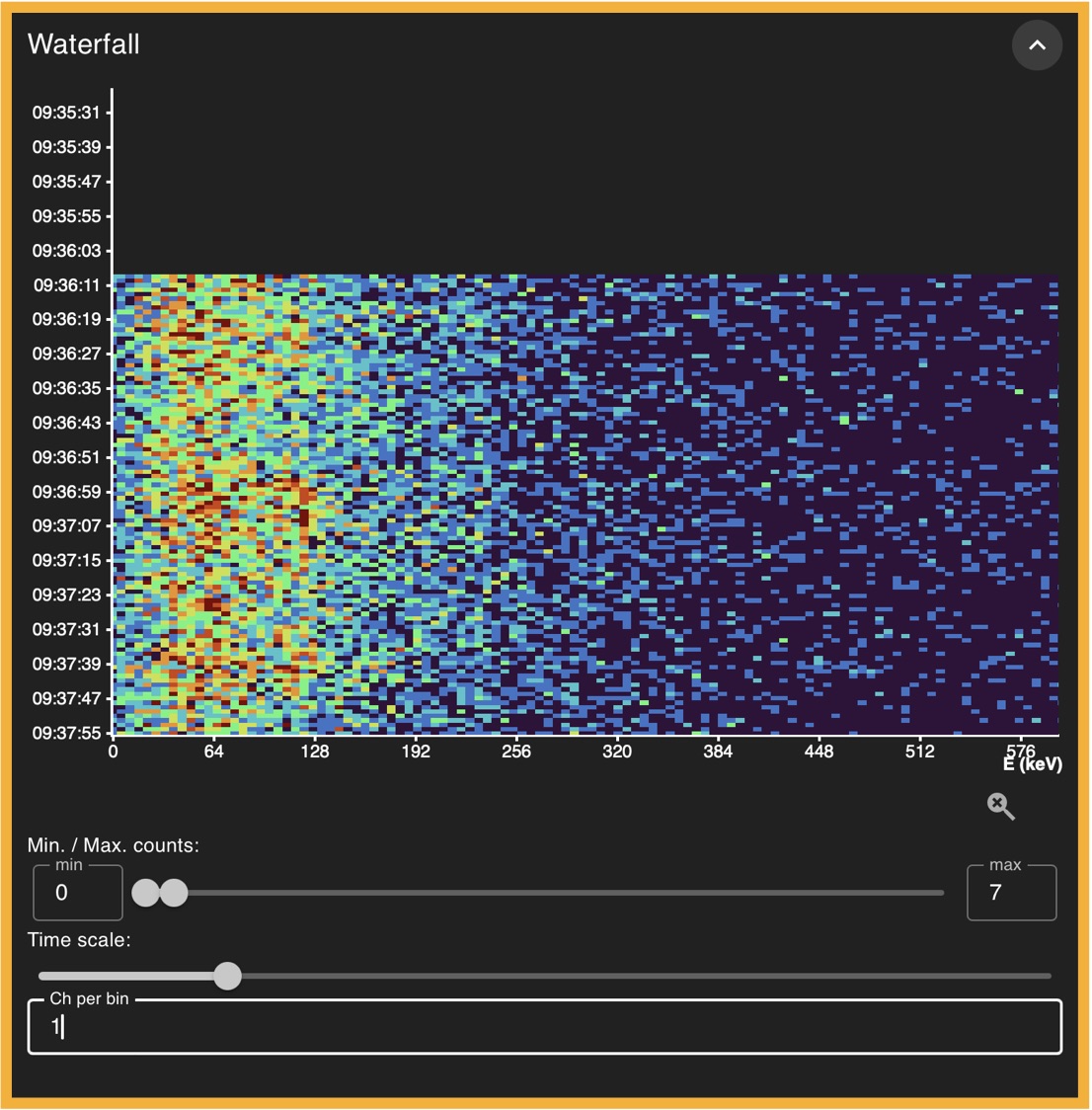Click the 128 energy axis tick label
Image resolution: width=1092 pixels, height=1110 pixels.
[314, 752]
